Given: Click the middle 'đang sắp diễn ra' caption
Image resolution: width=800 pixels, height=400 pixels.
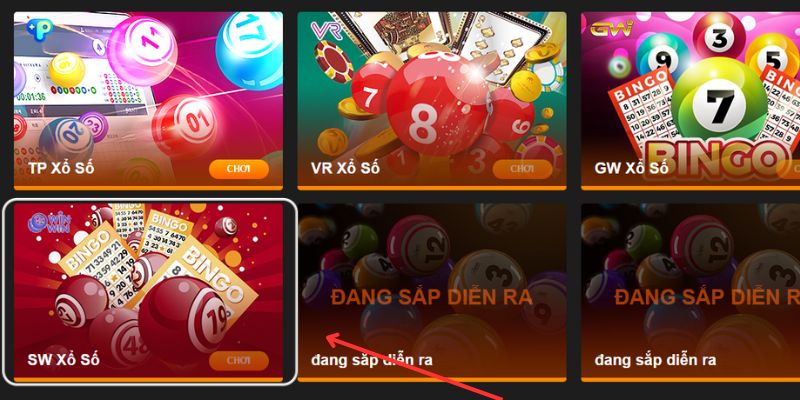Looking at the screenshot, I should [x=371, y=360].
